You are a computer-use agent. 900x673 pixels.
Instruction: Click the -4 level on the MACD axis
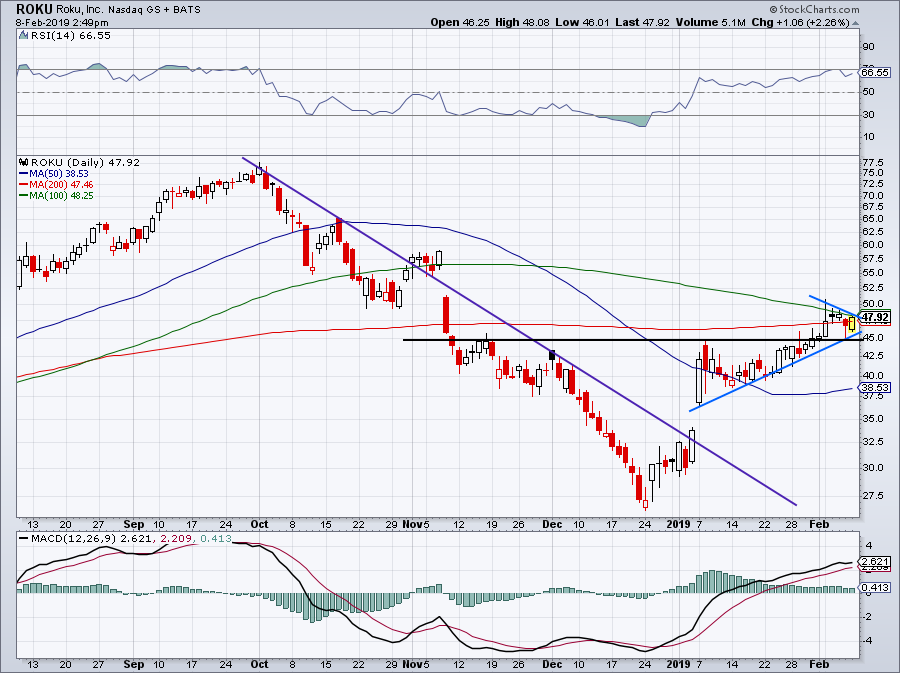(x=868, y=640)
